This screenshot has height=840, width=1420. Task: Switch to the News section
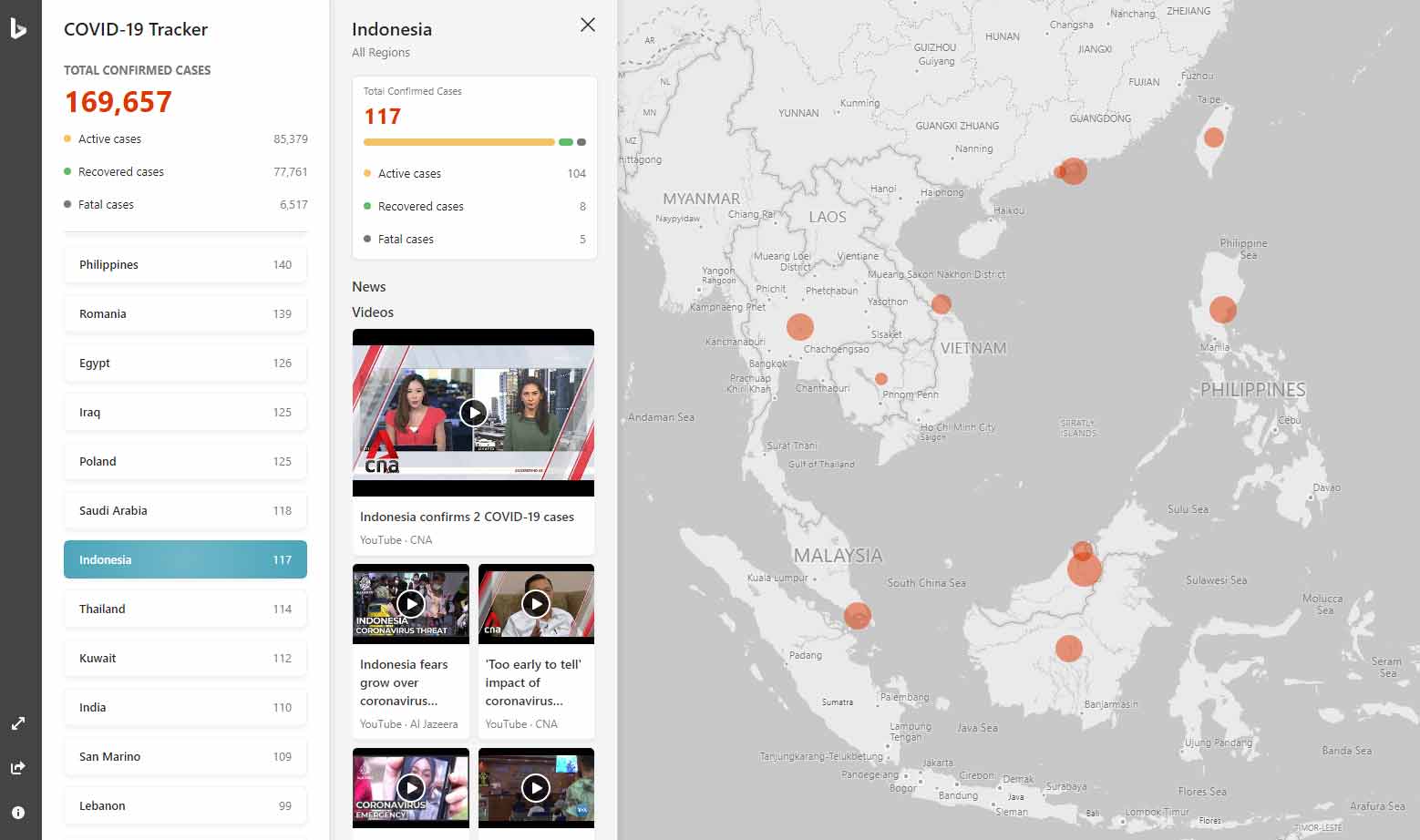369,286
